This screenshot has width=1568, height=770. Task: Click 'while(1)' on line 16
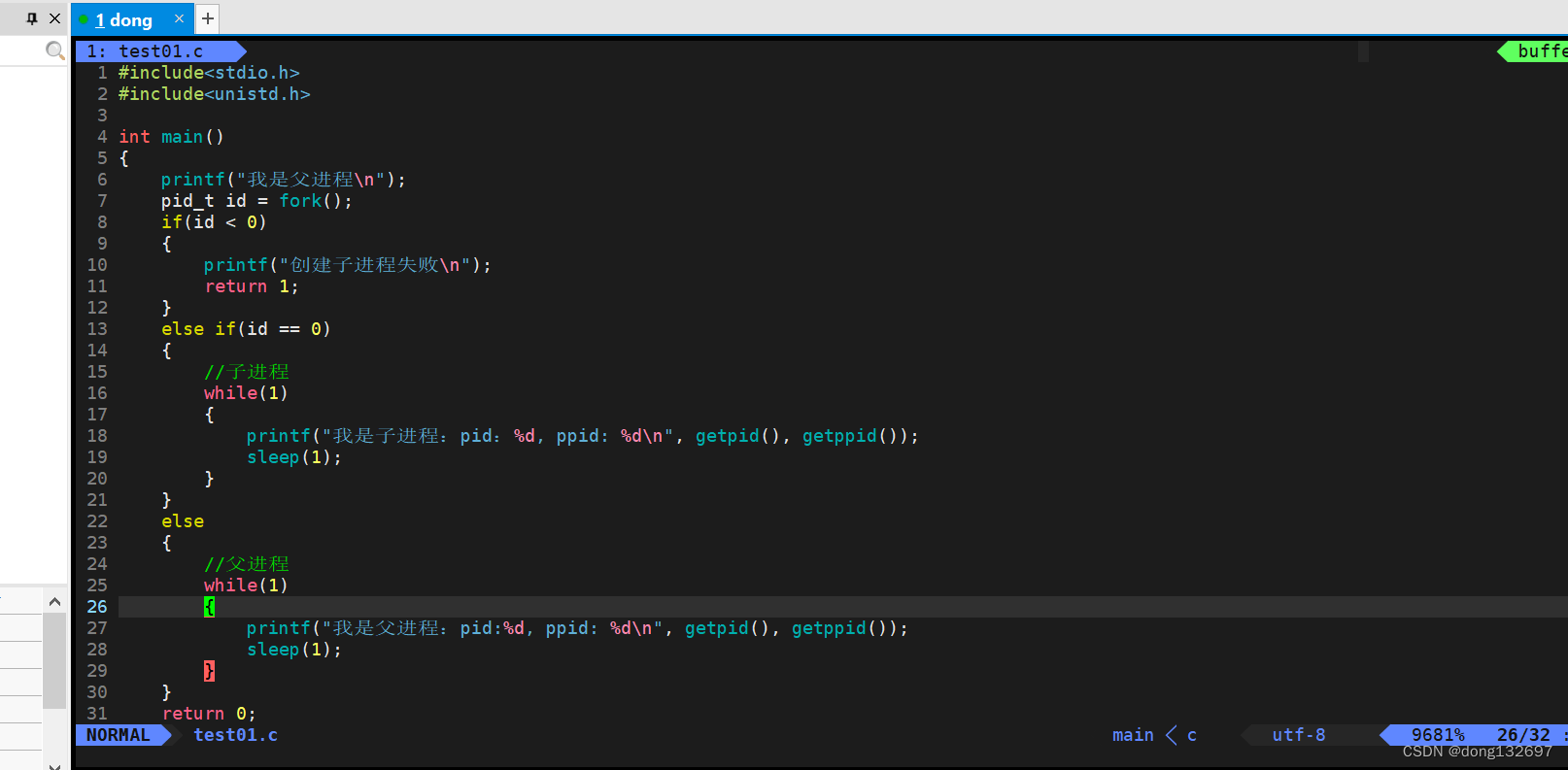click(x=246, y=393)
